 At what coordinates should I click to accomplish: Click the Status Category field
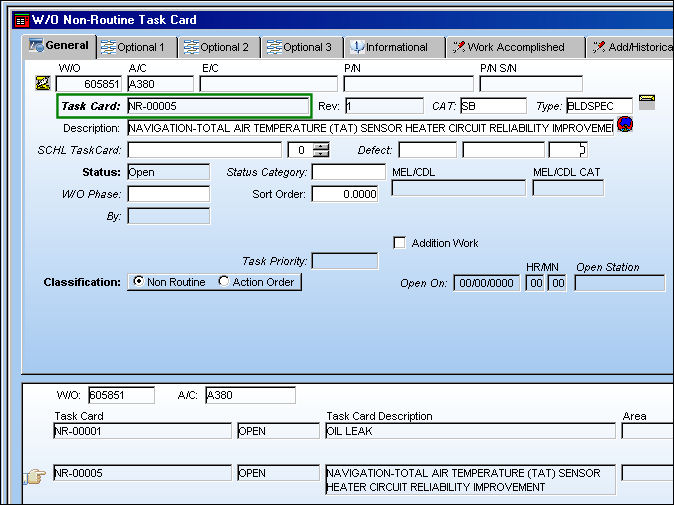tap(349, 172)
